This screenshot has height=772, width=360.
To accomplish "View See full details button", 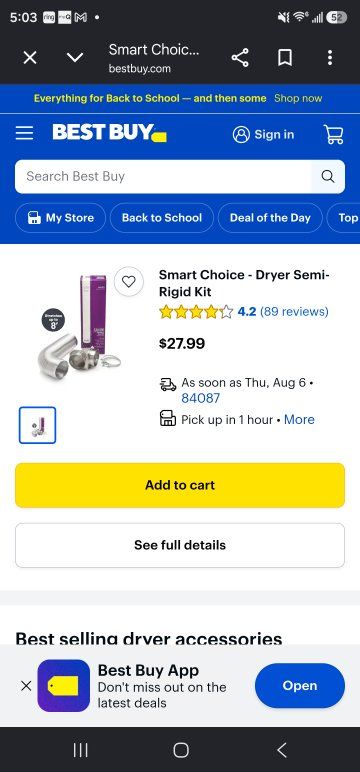I will (180, 545).
